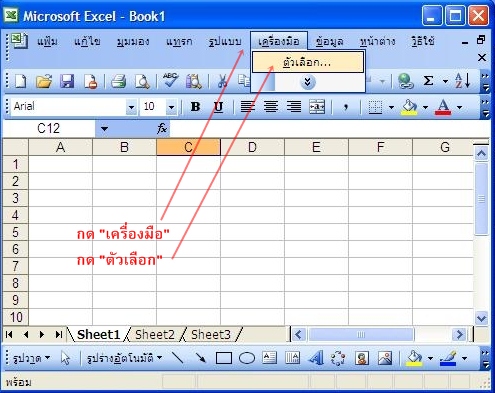
Task: Open the ข้อมูล menu
Action: pyautogui.click(x=329, y=41)
